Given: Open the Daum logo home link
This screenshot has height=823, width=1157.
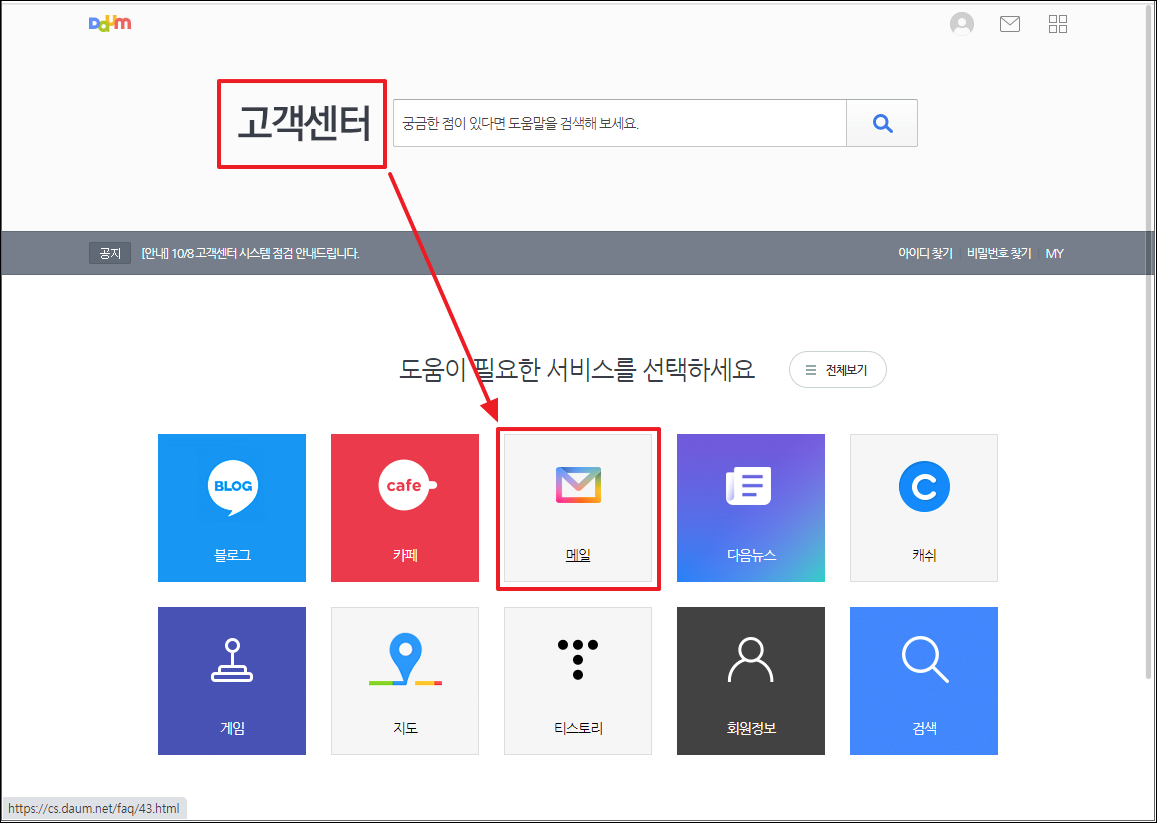Looking at the screenshot, I should [x=110, y=23].
